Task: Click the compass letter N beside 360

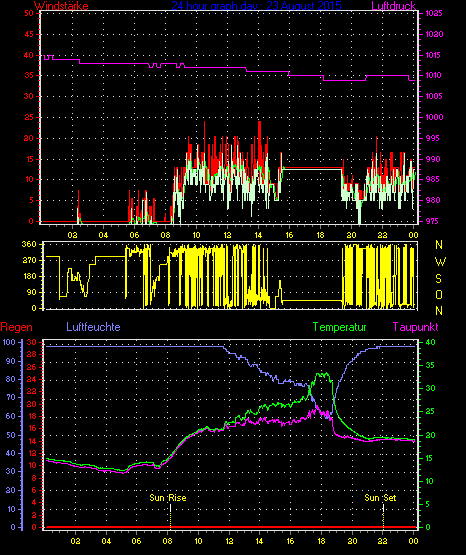Action: point(439,245)
